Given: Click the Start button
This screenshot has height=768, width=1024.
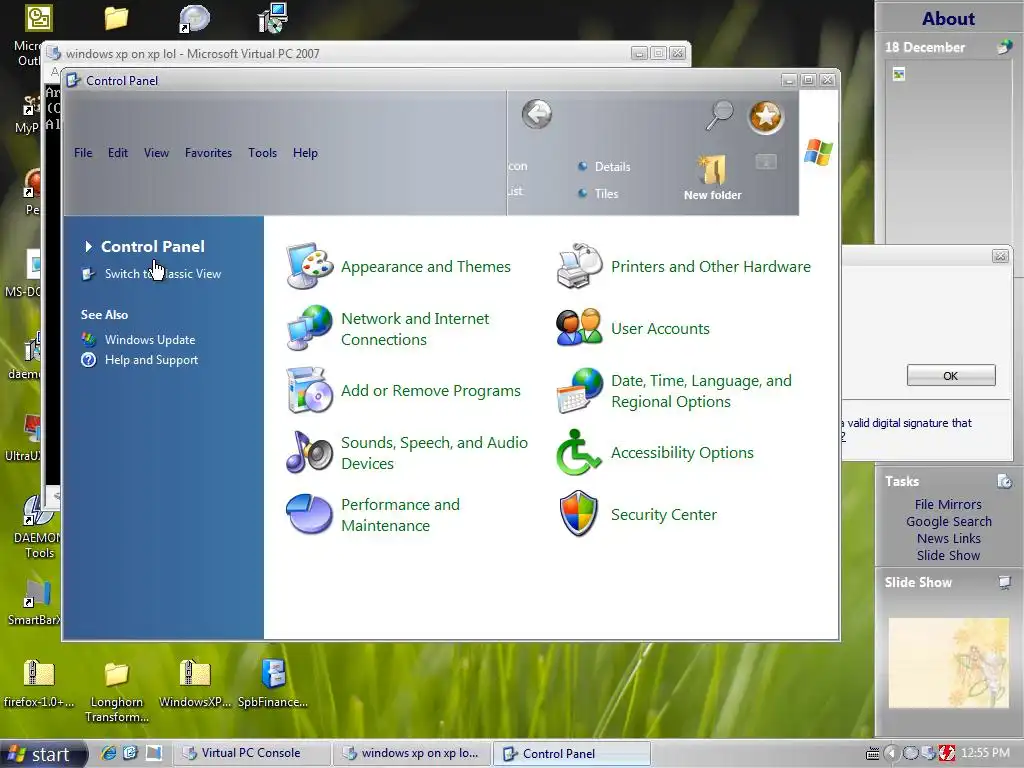Looking at the screenshot, I should [x=43, y=754].
